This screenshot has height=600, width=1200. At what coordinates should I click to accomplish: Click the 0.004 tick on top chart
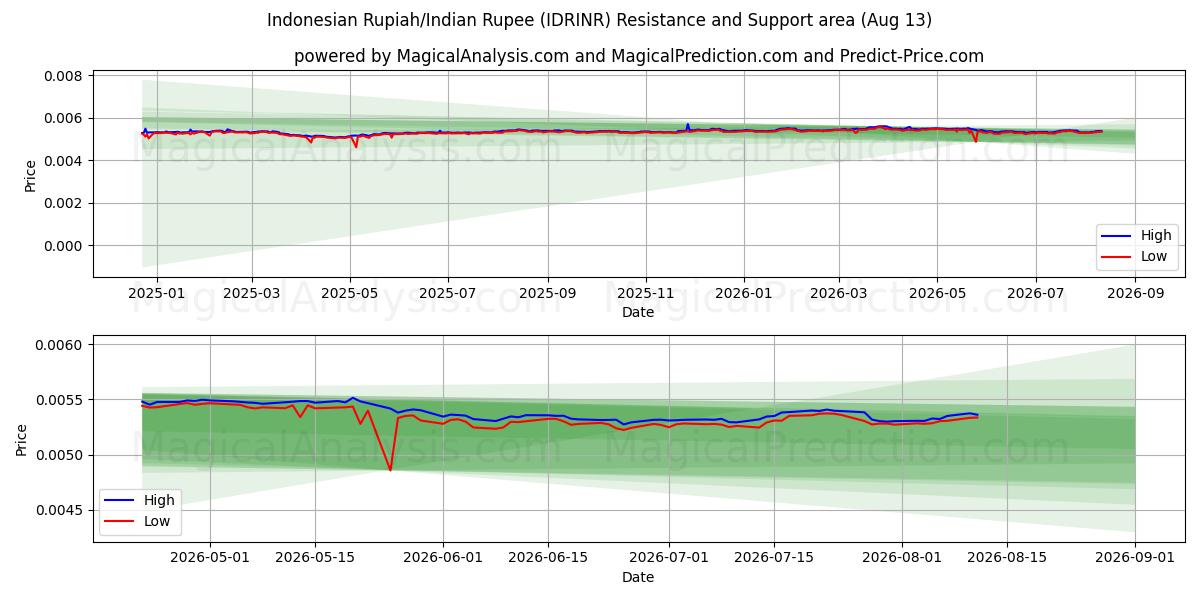(x=62, y=161)
